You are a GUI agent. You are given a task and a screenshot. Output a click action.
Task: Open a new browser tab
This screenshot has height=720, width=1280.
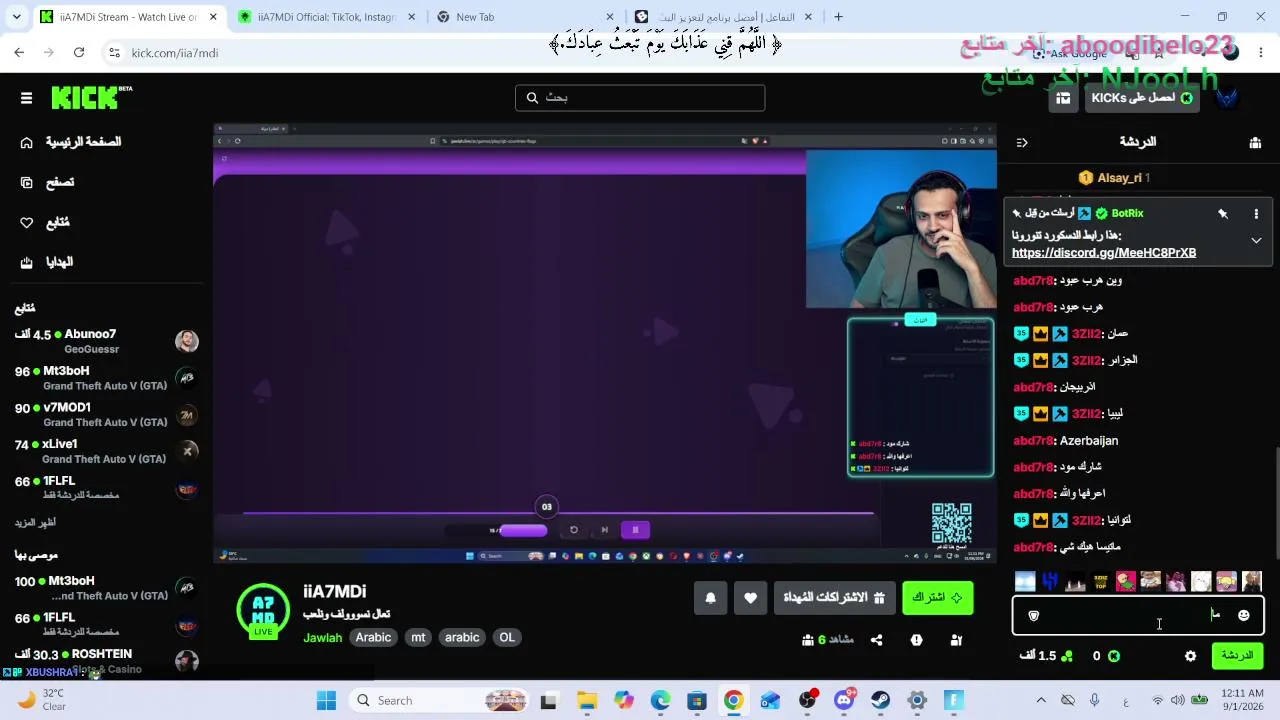coord(838,17)
